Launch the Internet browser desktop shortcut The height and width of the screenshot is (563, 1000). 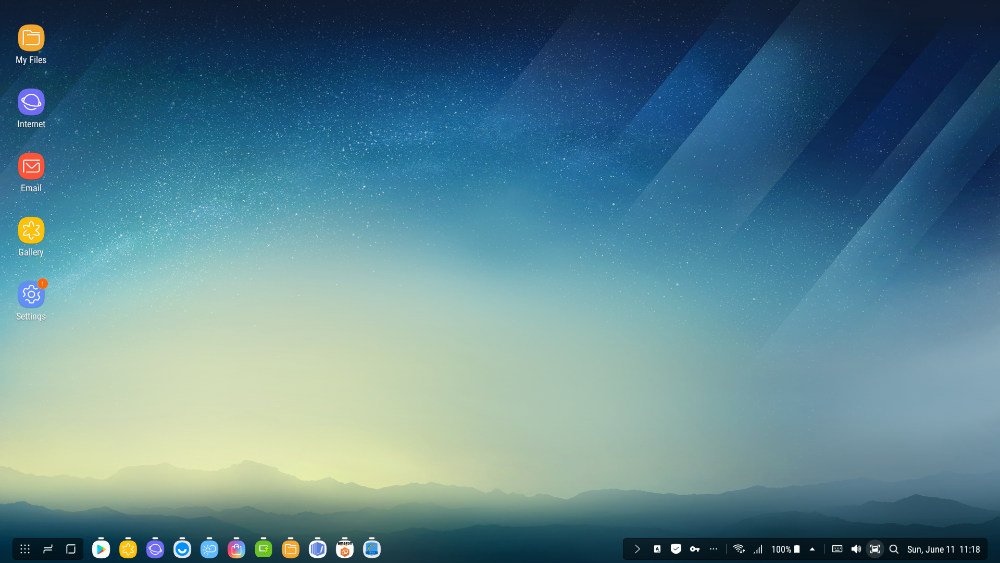click(x=31, y=102)
